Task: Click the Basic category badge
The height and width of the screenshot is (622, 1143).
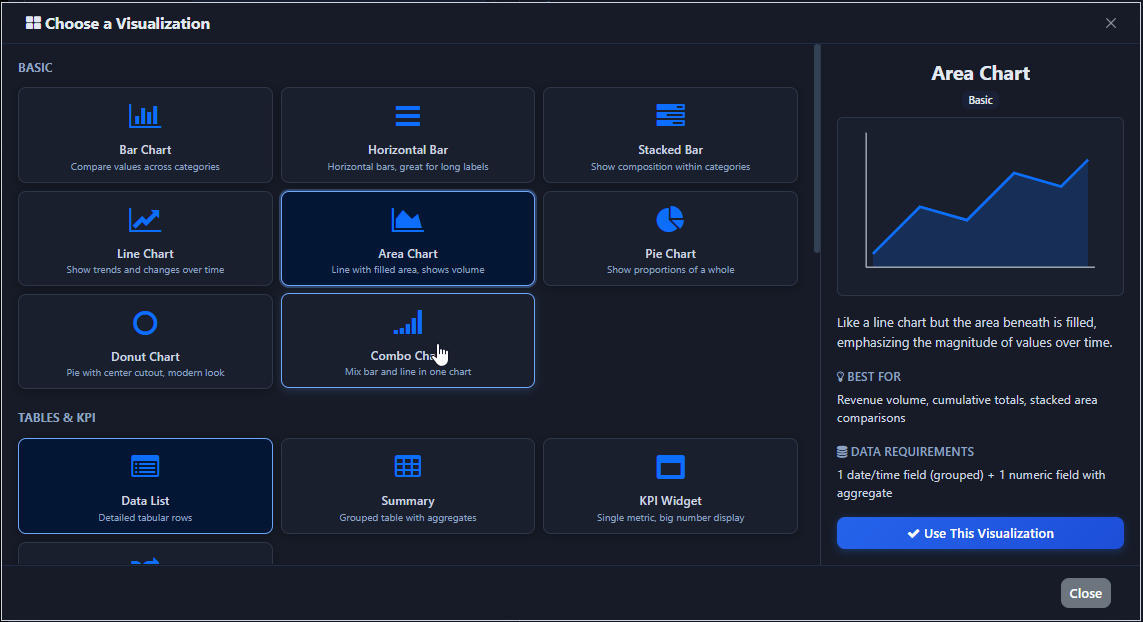Action: (980, 100)
